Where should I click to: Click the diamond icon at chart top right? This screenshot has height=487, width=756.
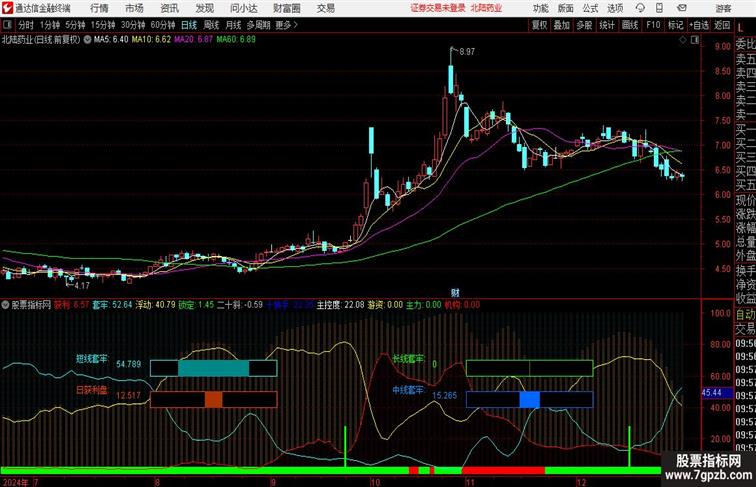(683, 40)
